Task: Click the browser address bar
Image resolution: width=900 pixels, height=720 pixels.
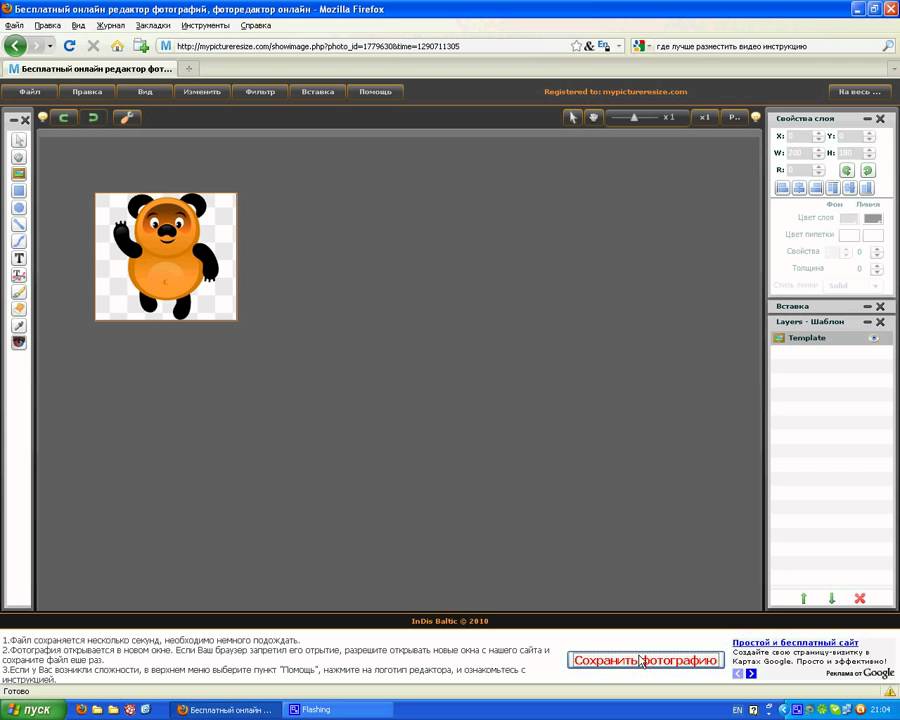Action: 371,46
